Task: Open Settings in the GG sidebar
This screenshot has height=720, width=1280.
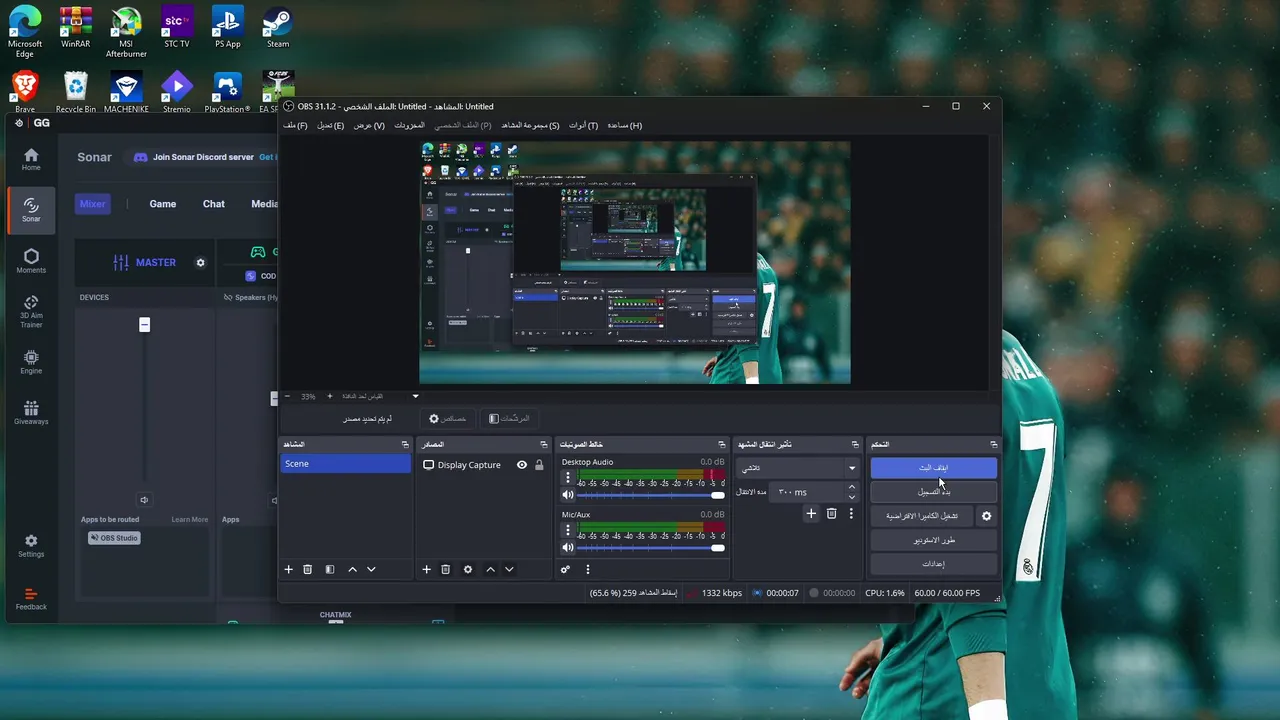Action: [31, 545]
